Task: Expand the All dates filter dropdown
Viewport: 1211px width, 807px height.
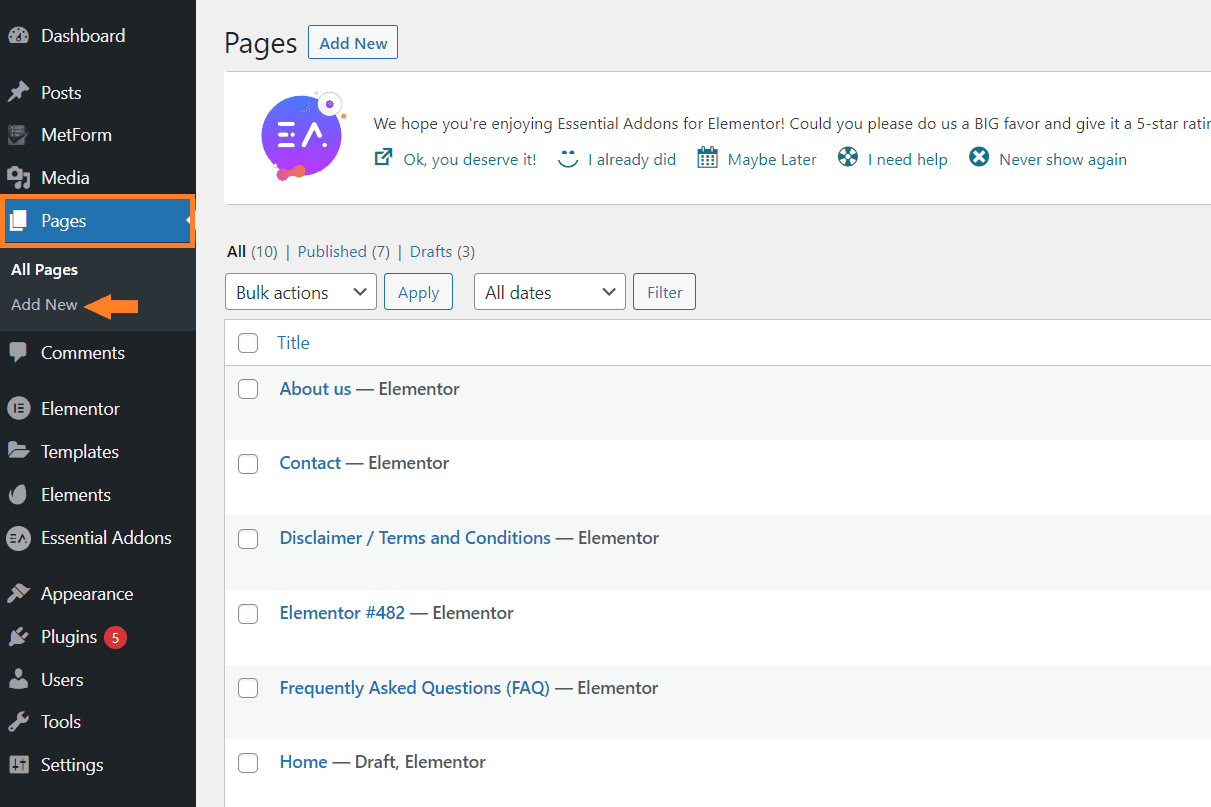Action: click(x=549, y=291)
